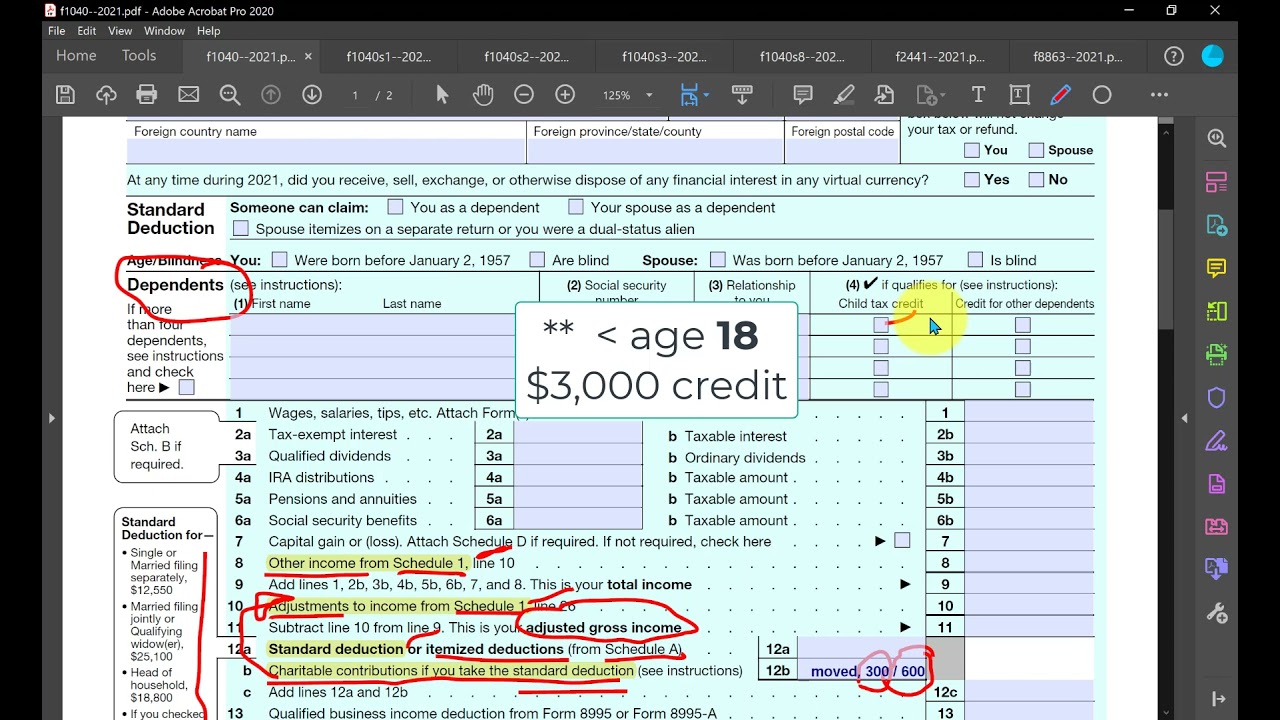The height and width of the screenshot is (720, 1280).
Task: Tick 'Your spouse as a dependent' checkbox
Action: (576, 207)
